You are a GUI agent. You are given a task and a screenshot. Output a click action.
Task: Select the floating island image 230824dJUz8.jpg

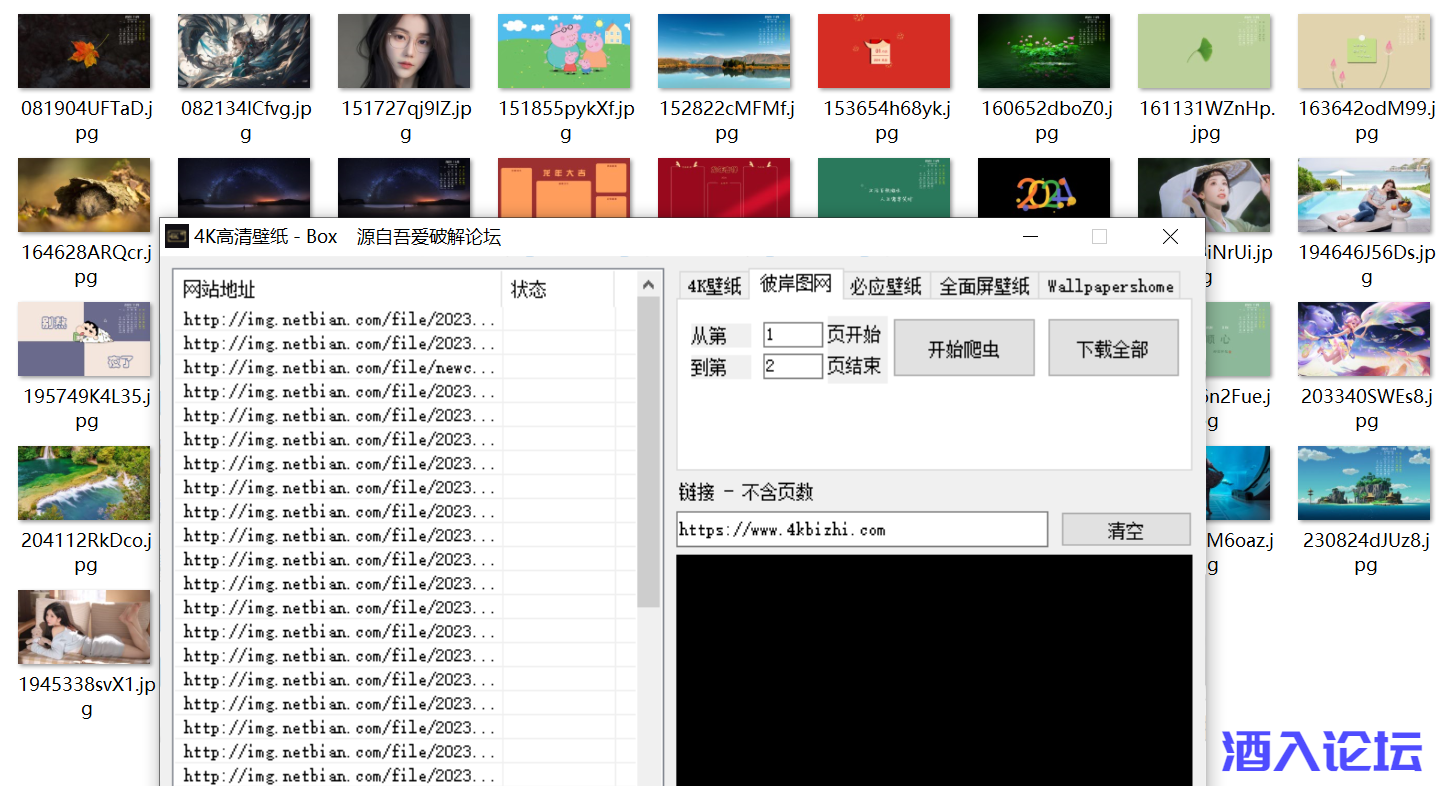(x=1364, y=483)
